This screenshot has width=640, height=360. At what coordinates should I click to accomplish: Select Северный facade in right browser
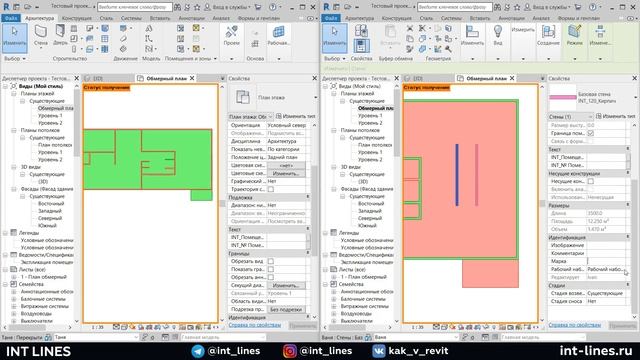[x=370, y=218]
